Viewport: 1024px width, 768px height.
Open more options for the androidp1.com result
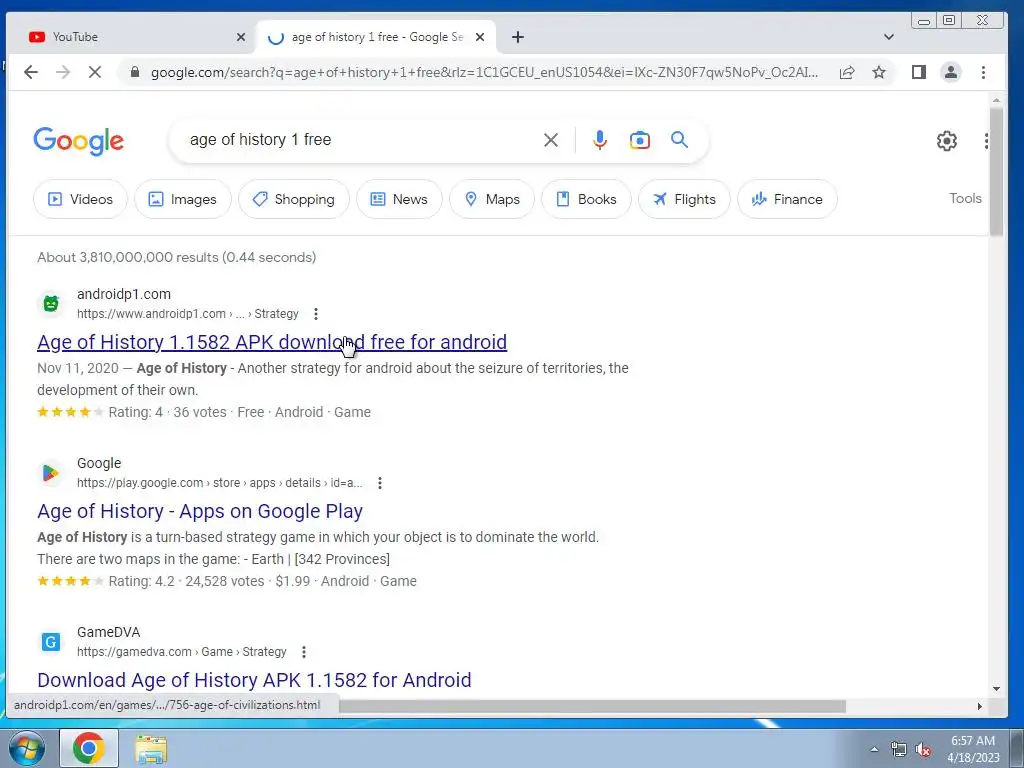[315, 314]
